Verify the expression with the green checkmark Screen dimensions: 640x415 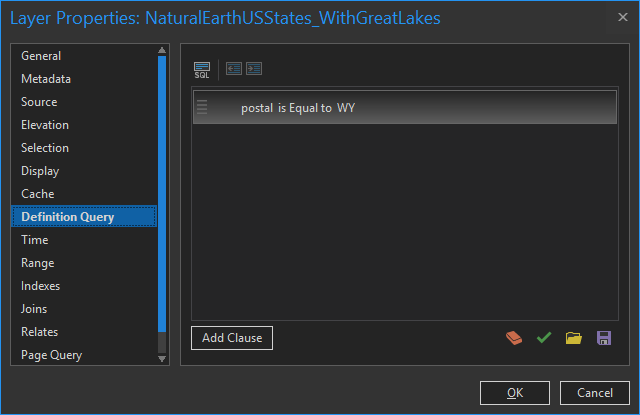[x=544, y=338]
